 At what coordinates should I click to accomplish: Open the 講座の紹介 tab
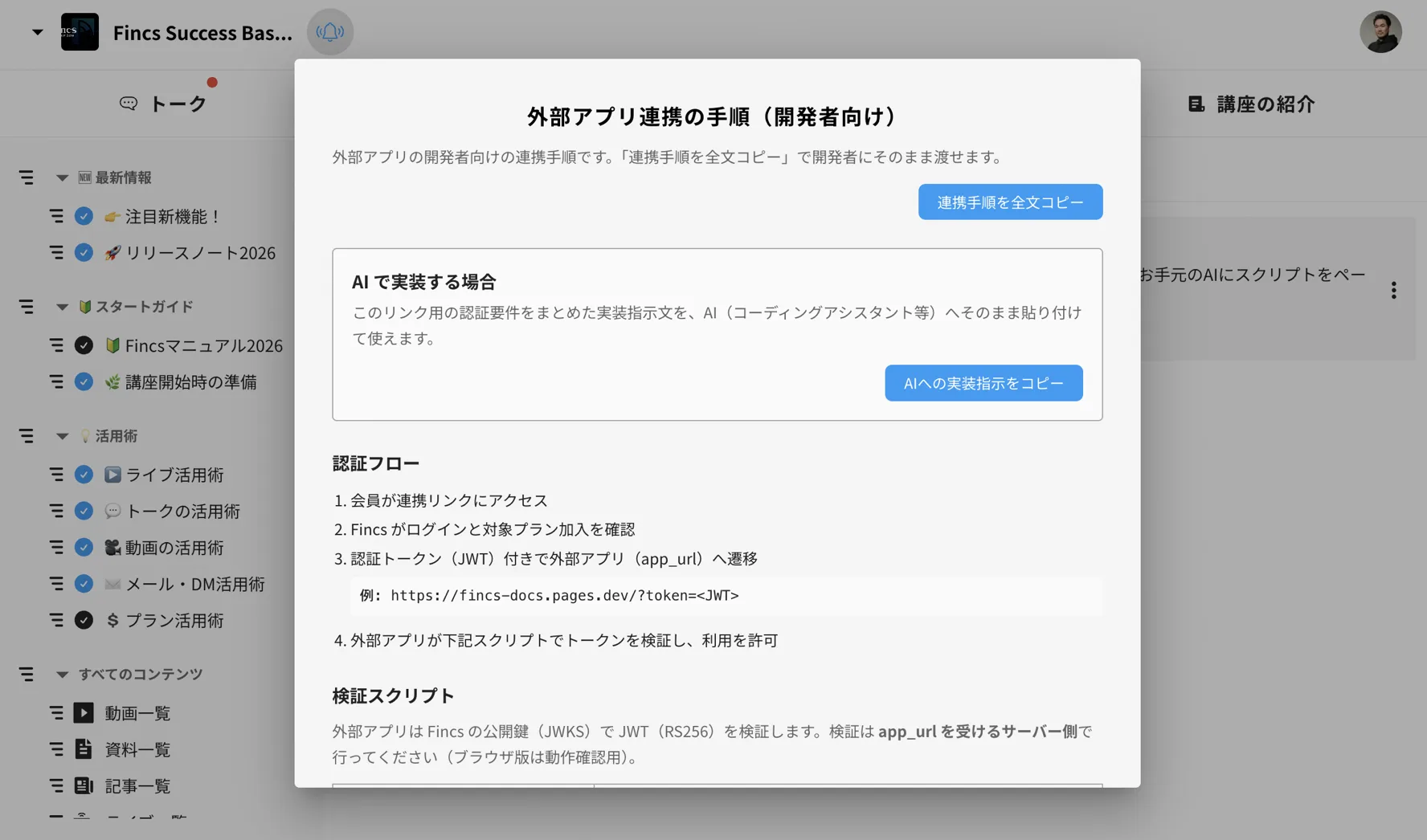1252,104
